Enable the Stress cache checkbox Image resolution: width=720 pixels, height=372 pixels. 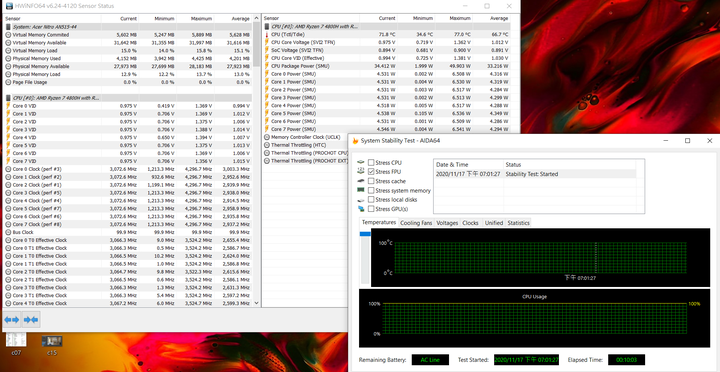(x=371, y=181)
